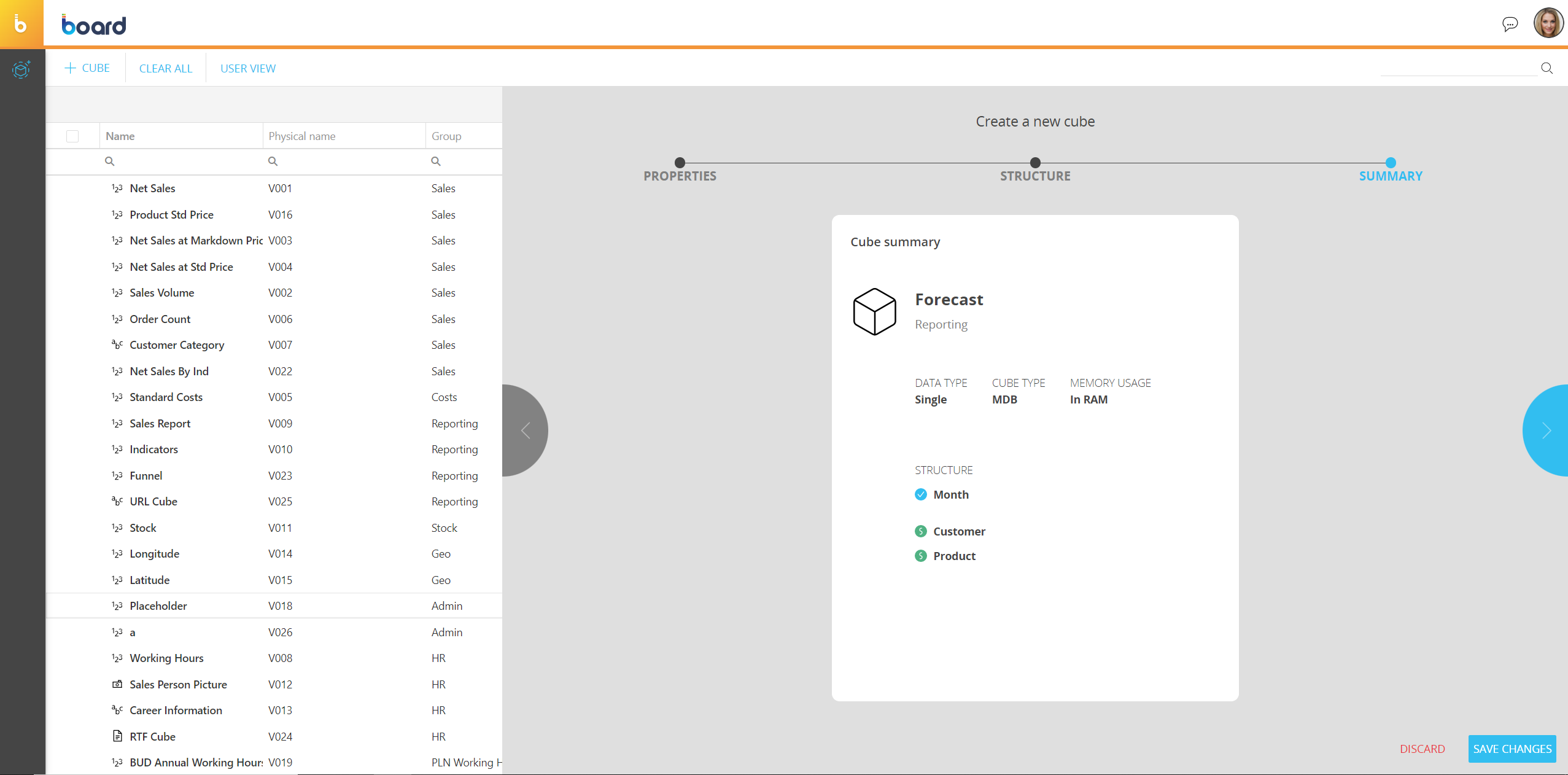Click the Group column header

(446, 136)
